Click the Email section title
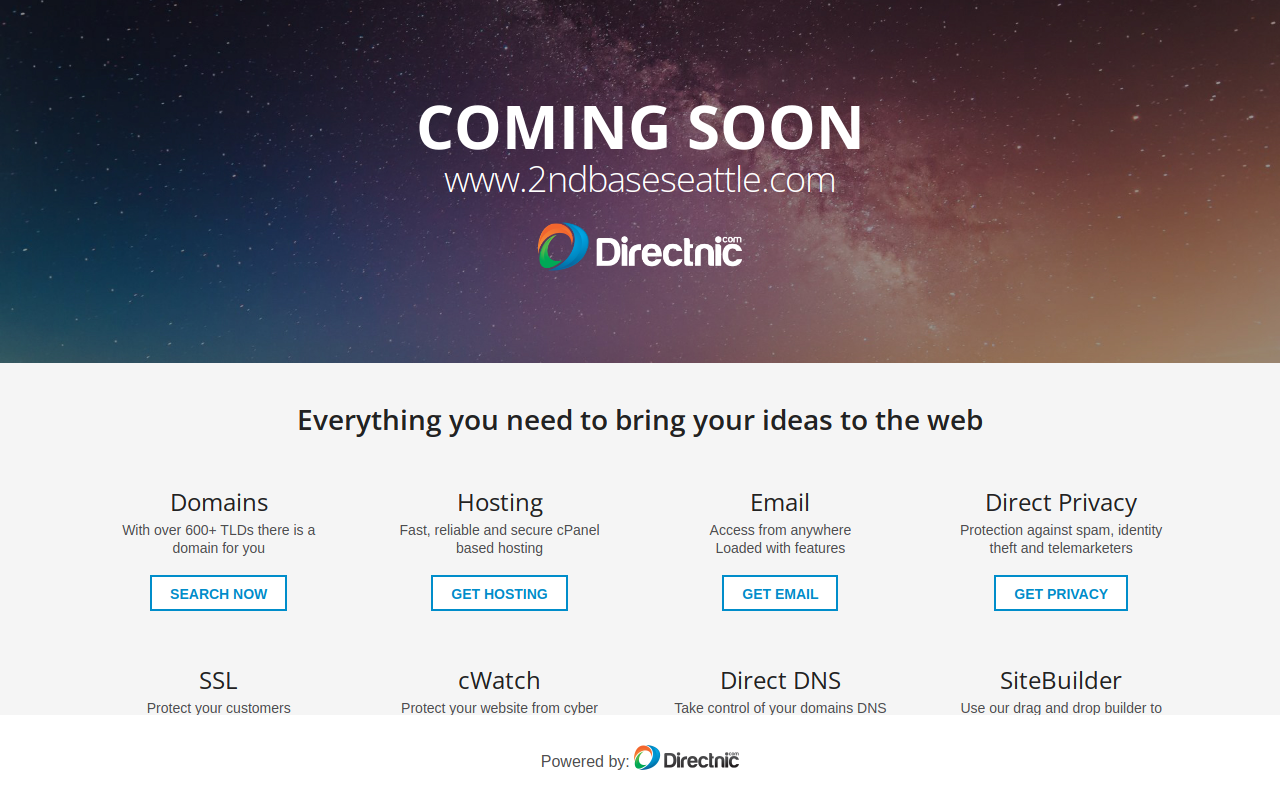The image size is (1280, 800). pyautogui.click(x=780, y=502)
